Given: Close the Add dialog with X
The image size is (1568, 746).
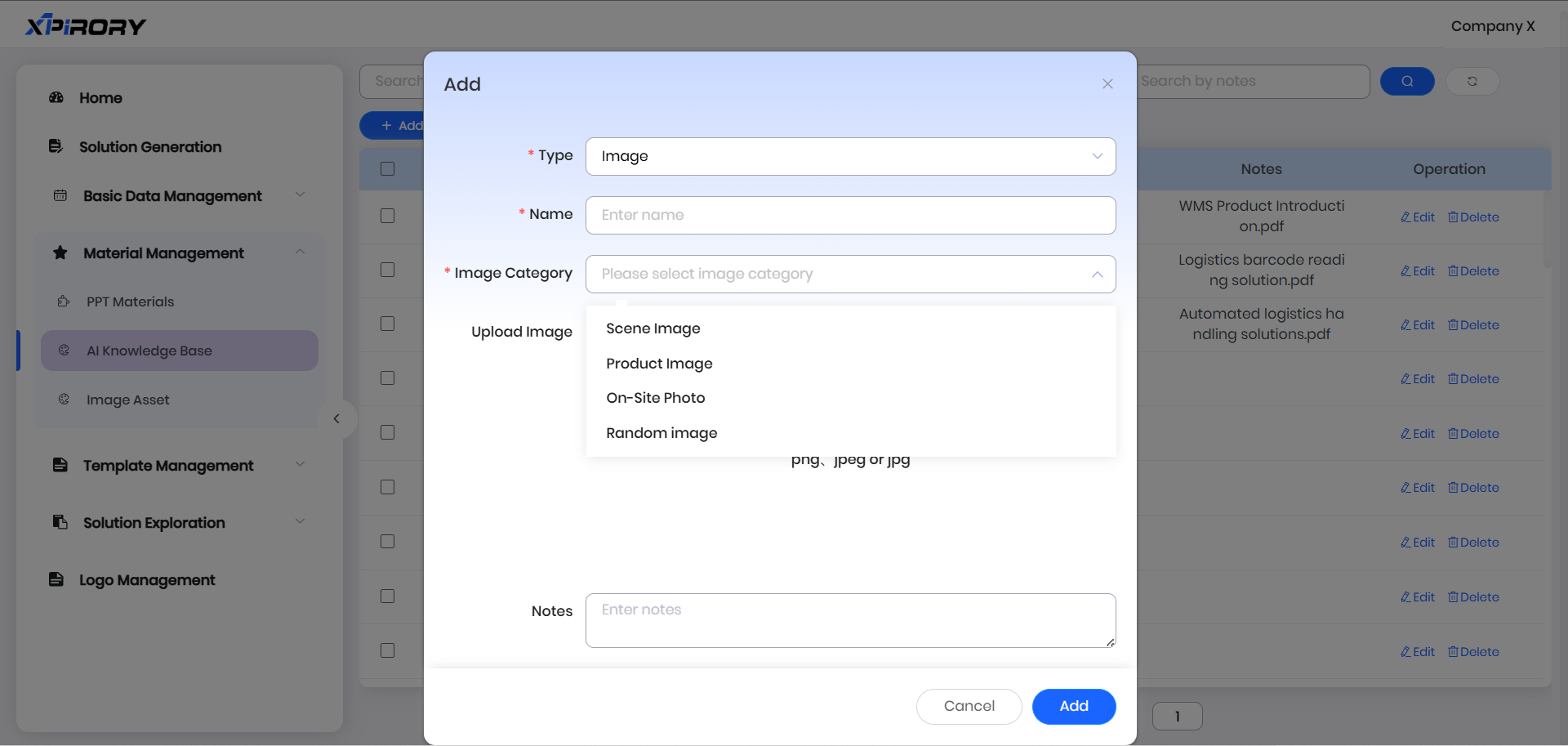Looking at the screenshot, I should pos(1107,84).
